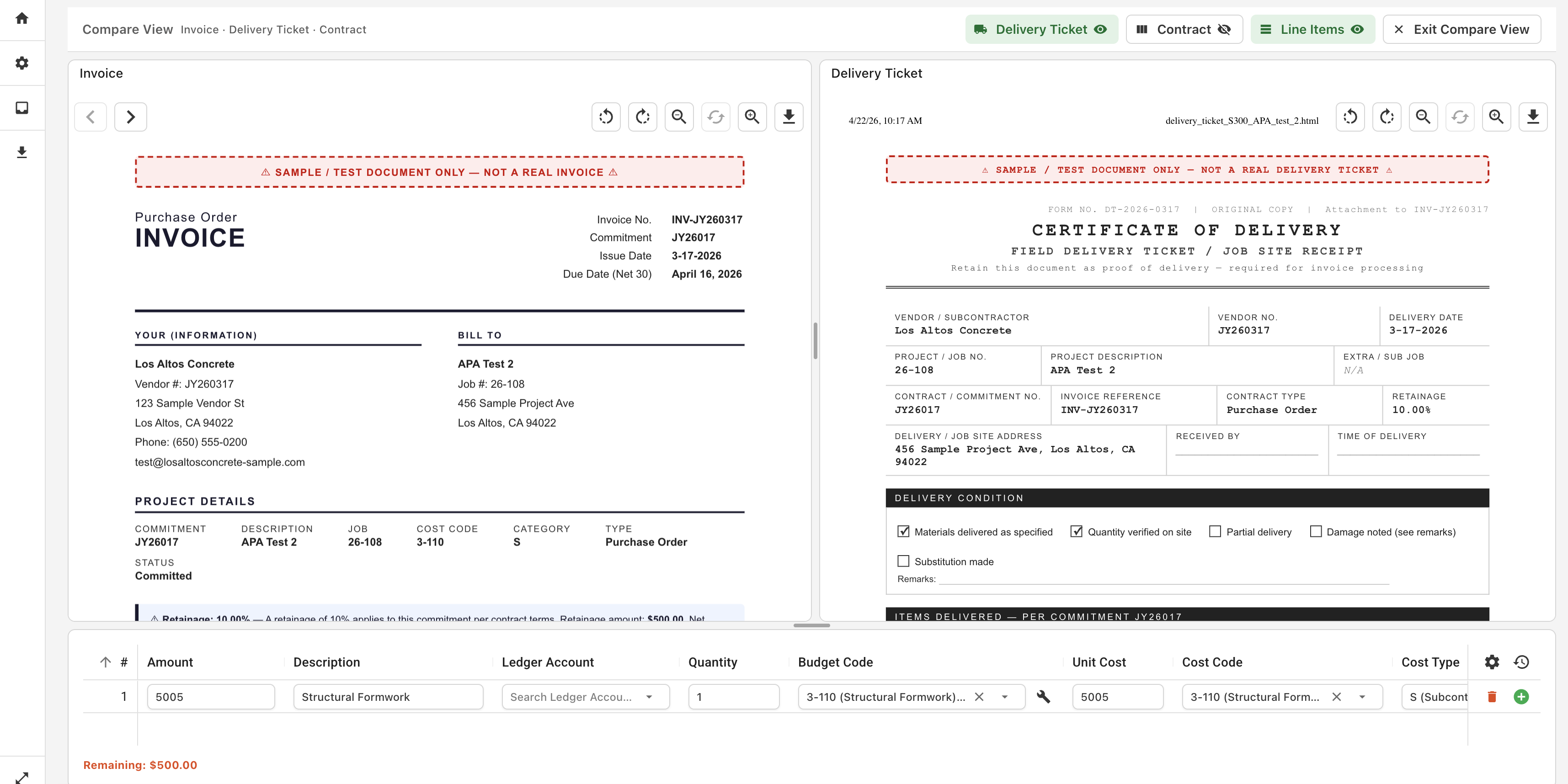Go to previous invoice page
This screenshot has height=784, width=1568.
[91, 117]
